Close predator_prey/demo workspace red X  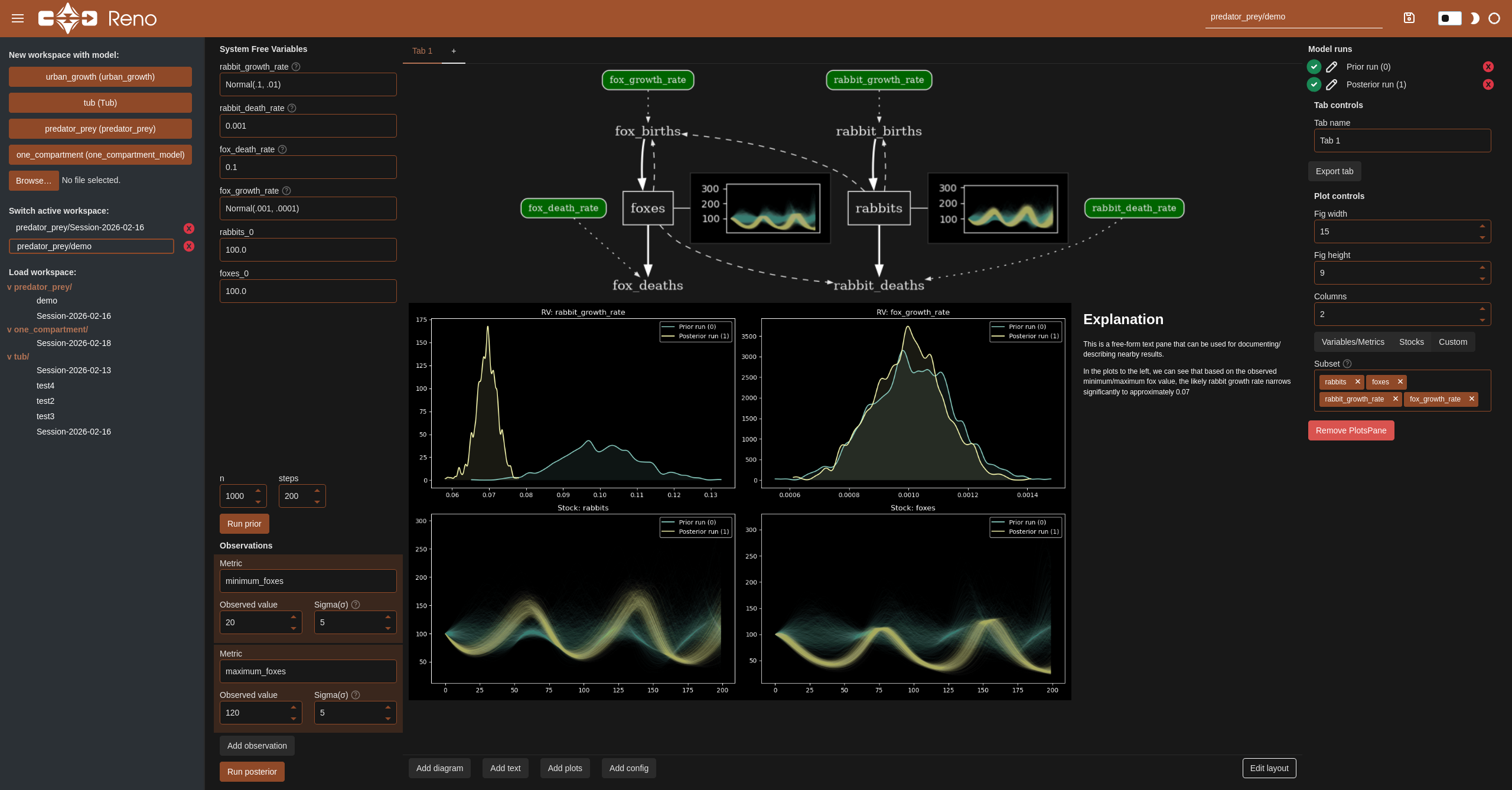[x=189, y=246]
